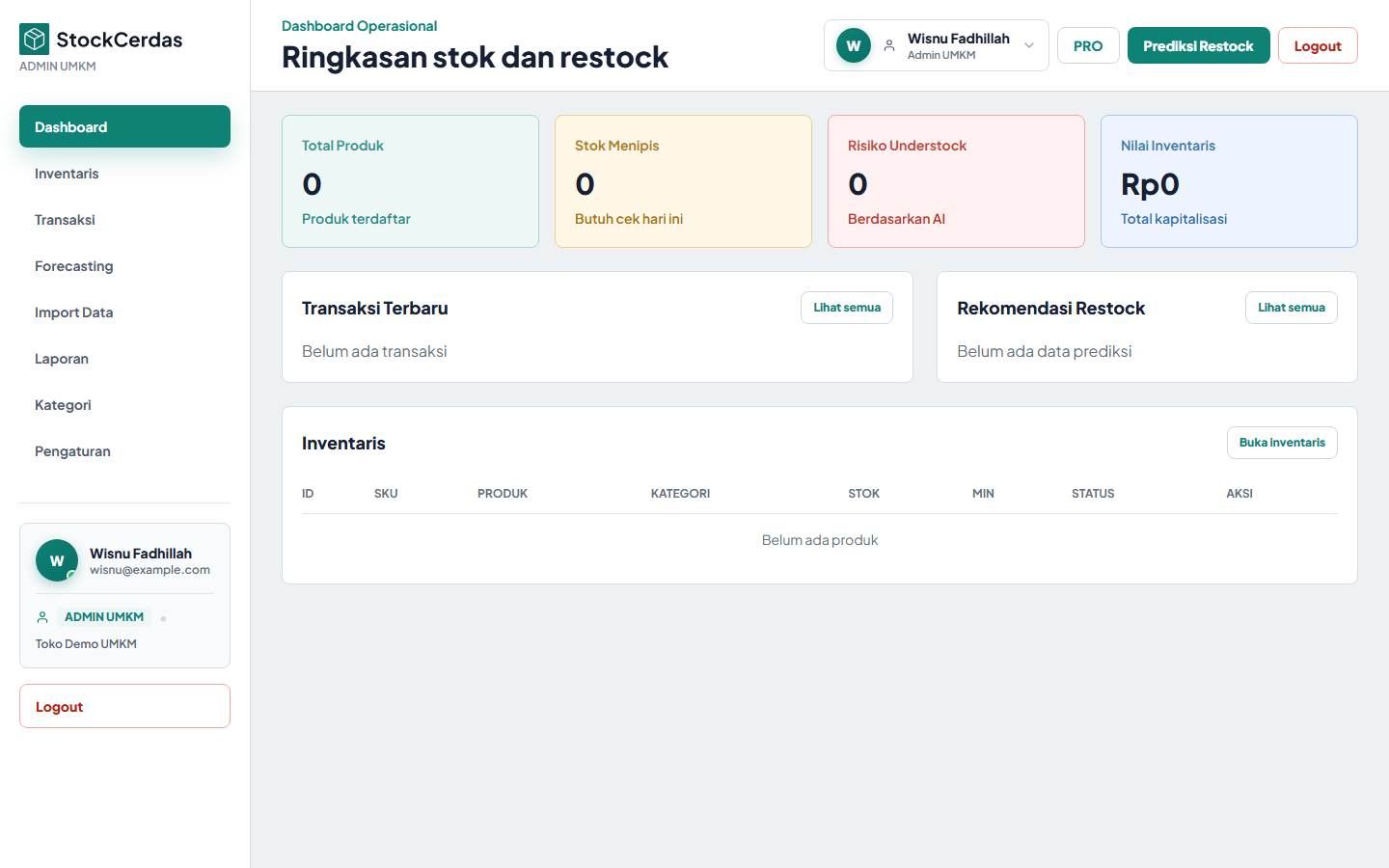The height and width of the screenshot is (868, 1389).
Task: Open Import Data page
Action: (124, 312)
